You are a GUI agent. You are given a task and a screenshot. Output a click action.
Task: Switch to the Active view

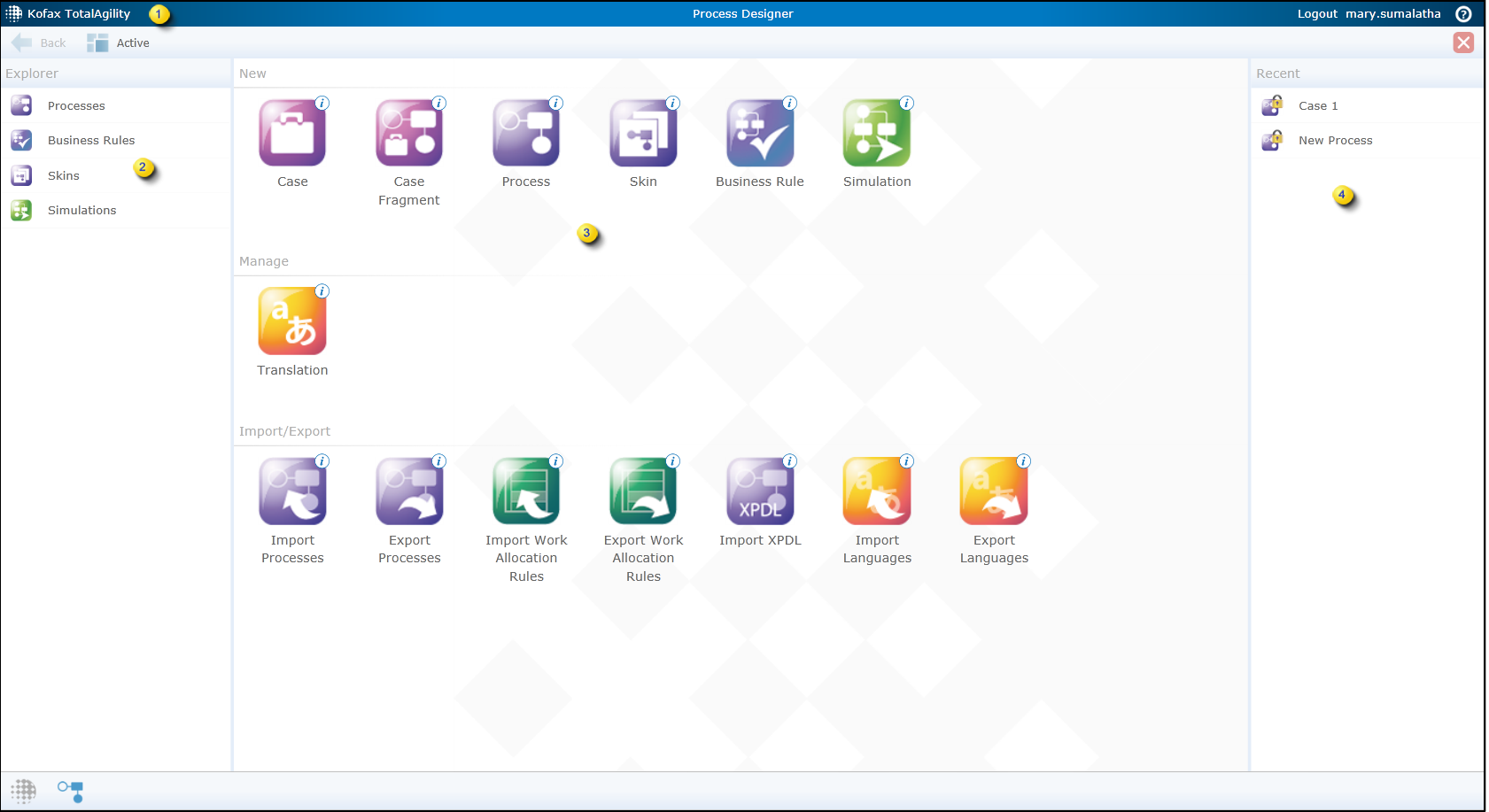point(118,43)
